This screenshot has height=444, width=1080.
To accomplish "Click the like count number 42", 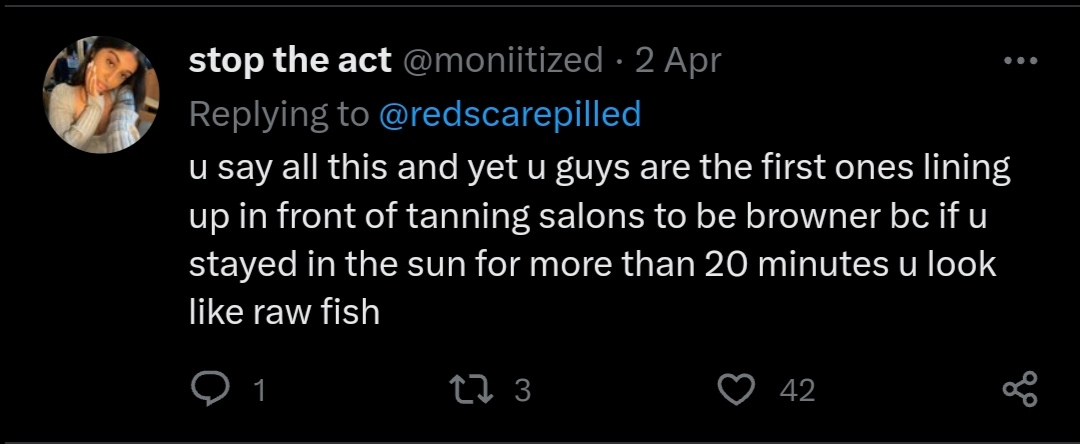I will 797,390.
